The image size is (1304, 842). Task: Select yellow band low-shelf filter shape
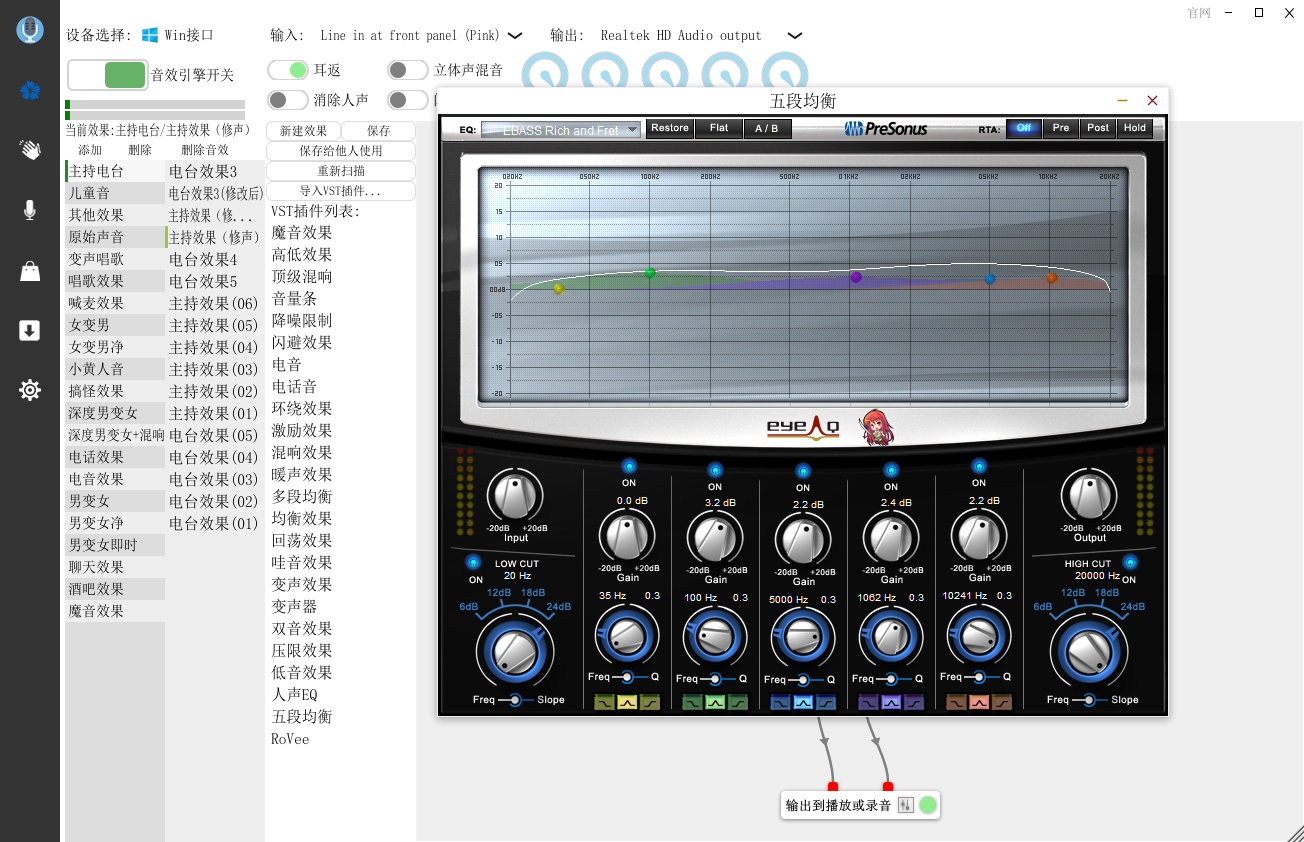pos(604,703)
